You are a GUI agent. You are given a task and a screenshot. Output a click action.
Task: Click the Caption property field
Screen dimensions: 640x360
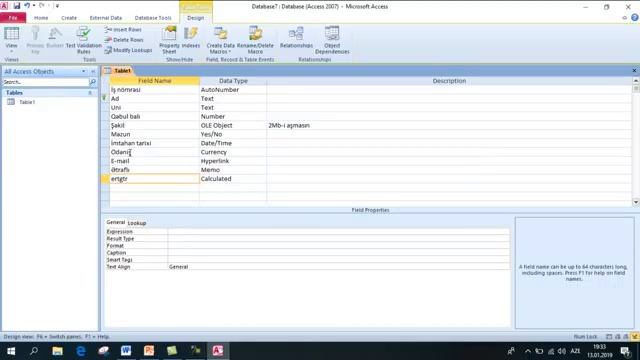pos(339,253)
